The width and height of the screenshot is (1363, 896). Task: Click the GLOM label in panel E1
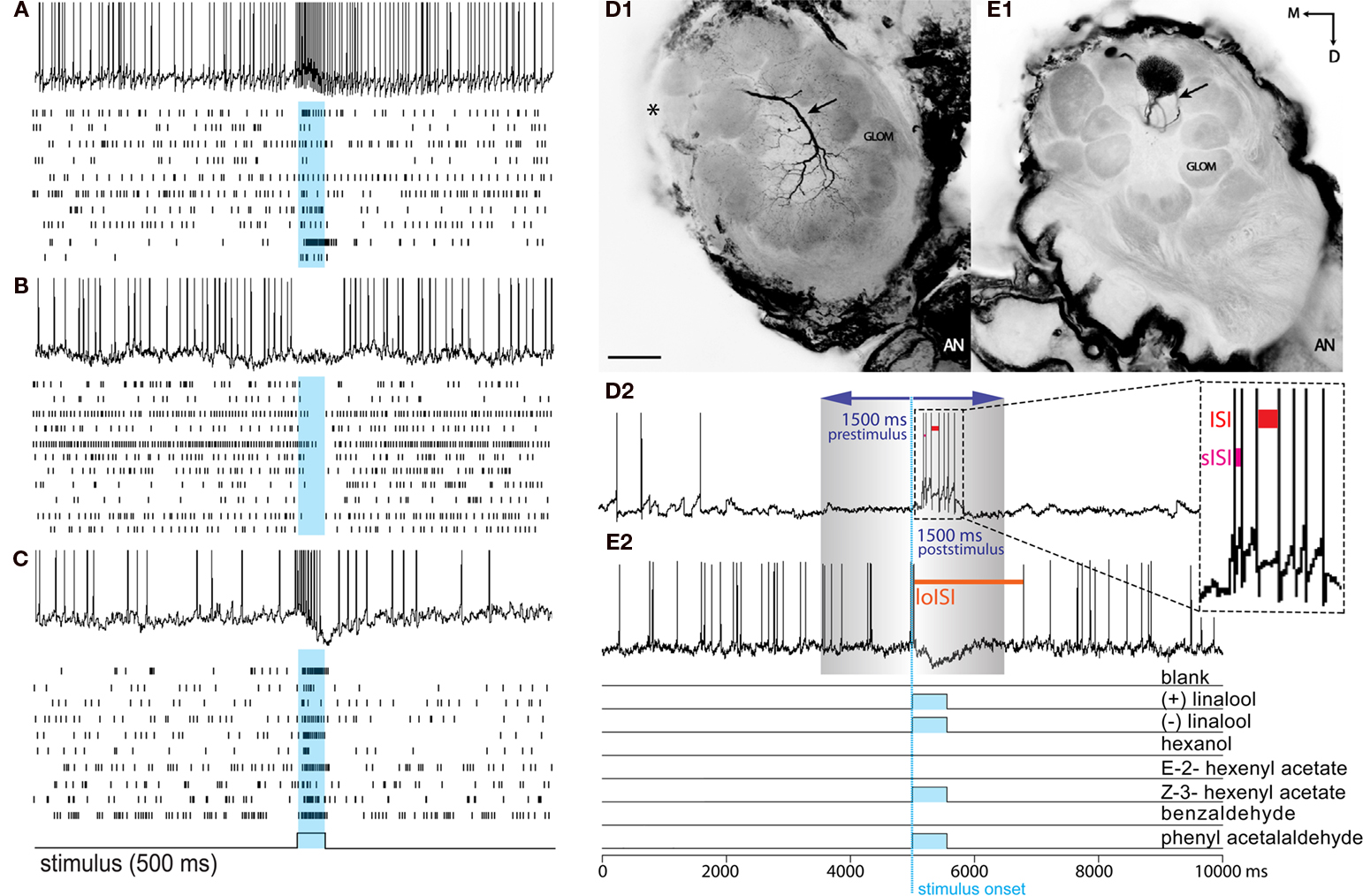pyautogui.click(x=1201, y=166)
